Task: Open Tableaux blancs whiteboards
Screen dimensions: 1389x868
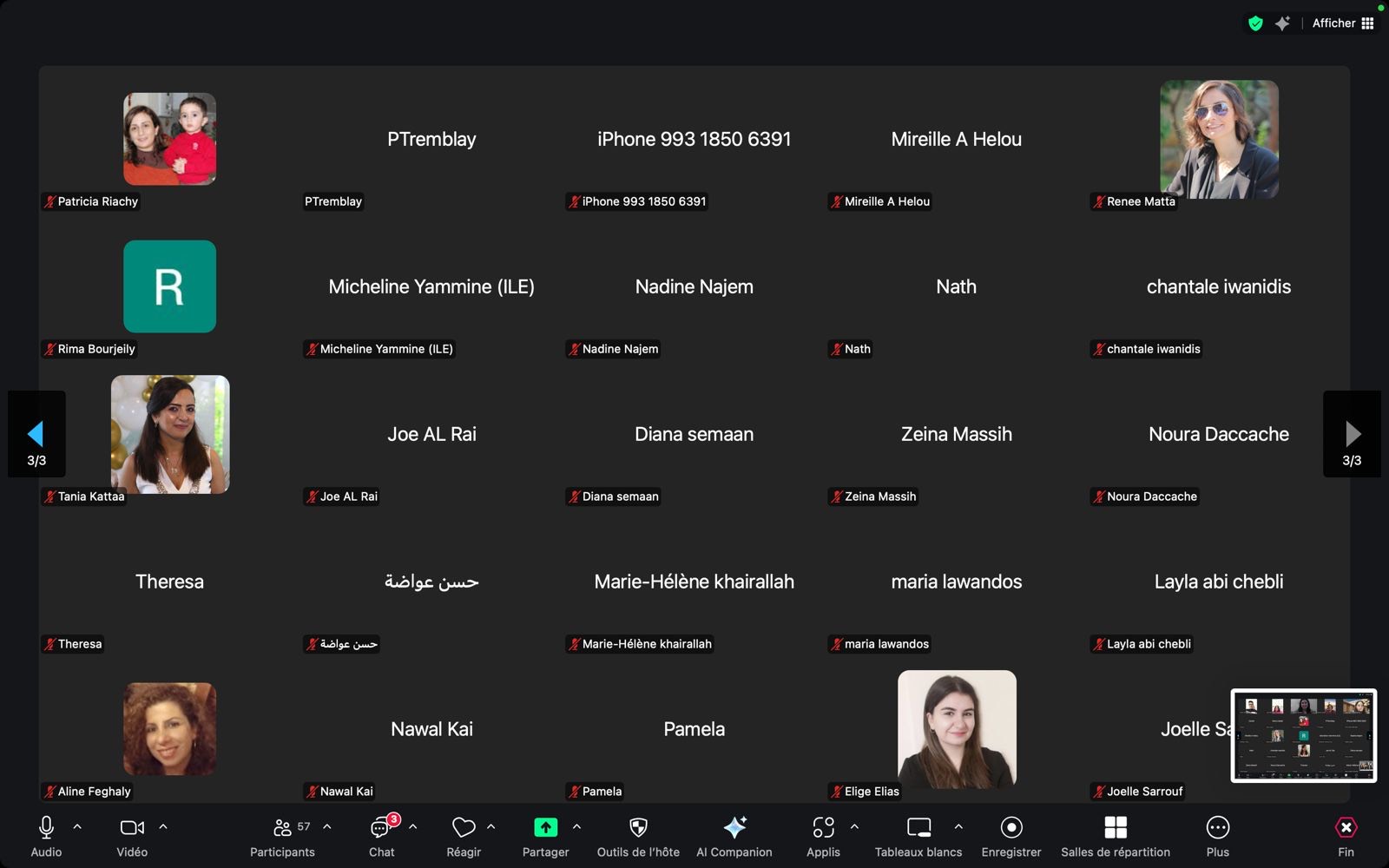Action: point(918,828)
